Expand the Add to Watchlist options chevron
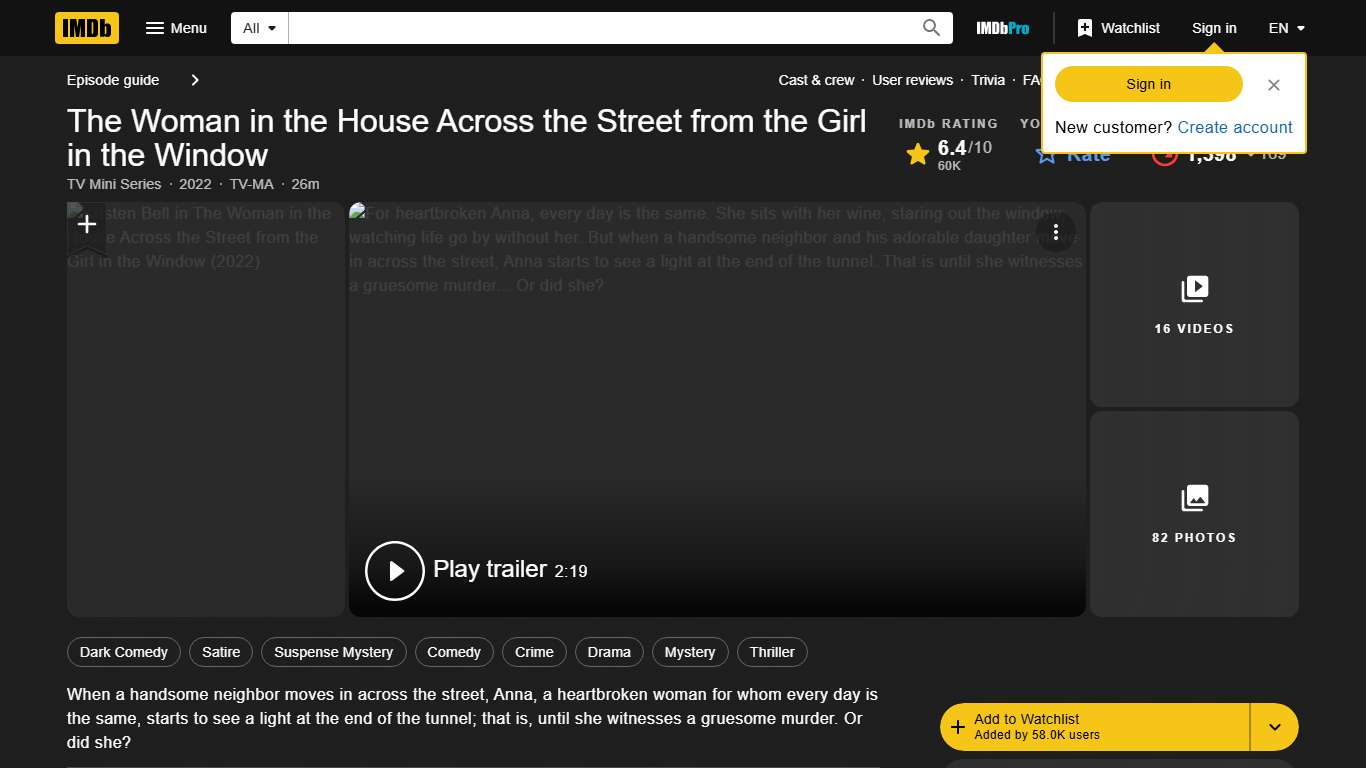Screen dimensions: 1366x768 coord(1274,726)
